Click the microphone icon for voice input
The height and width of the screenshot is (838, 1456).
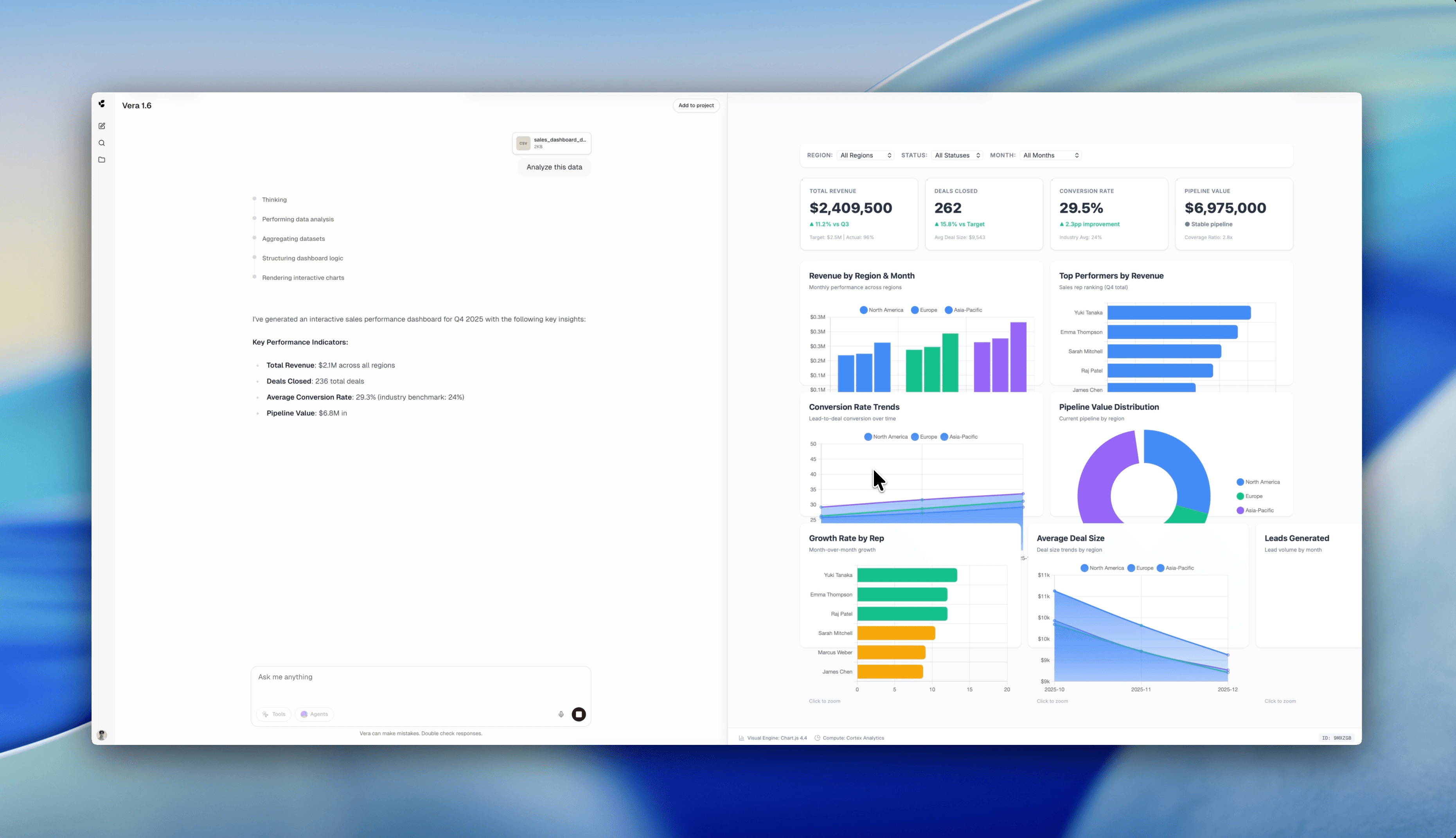[x=561, y=714]
